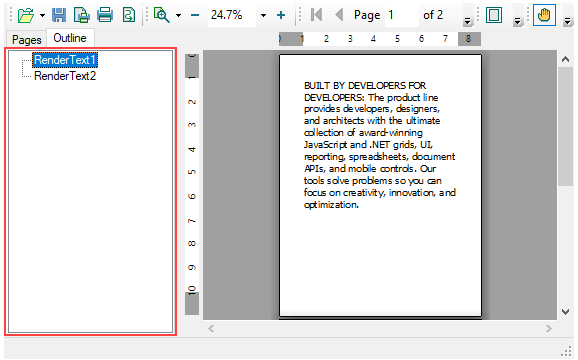Screen dimensions: 578x360
Task: Select the single page view icon
Action: (x=494, y=15)
